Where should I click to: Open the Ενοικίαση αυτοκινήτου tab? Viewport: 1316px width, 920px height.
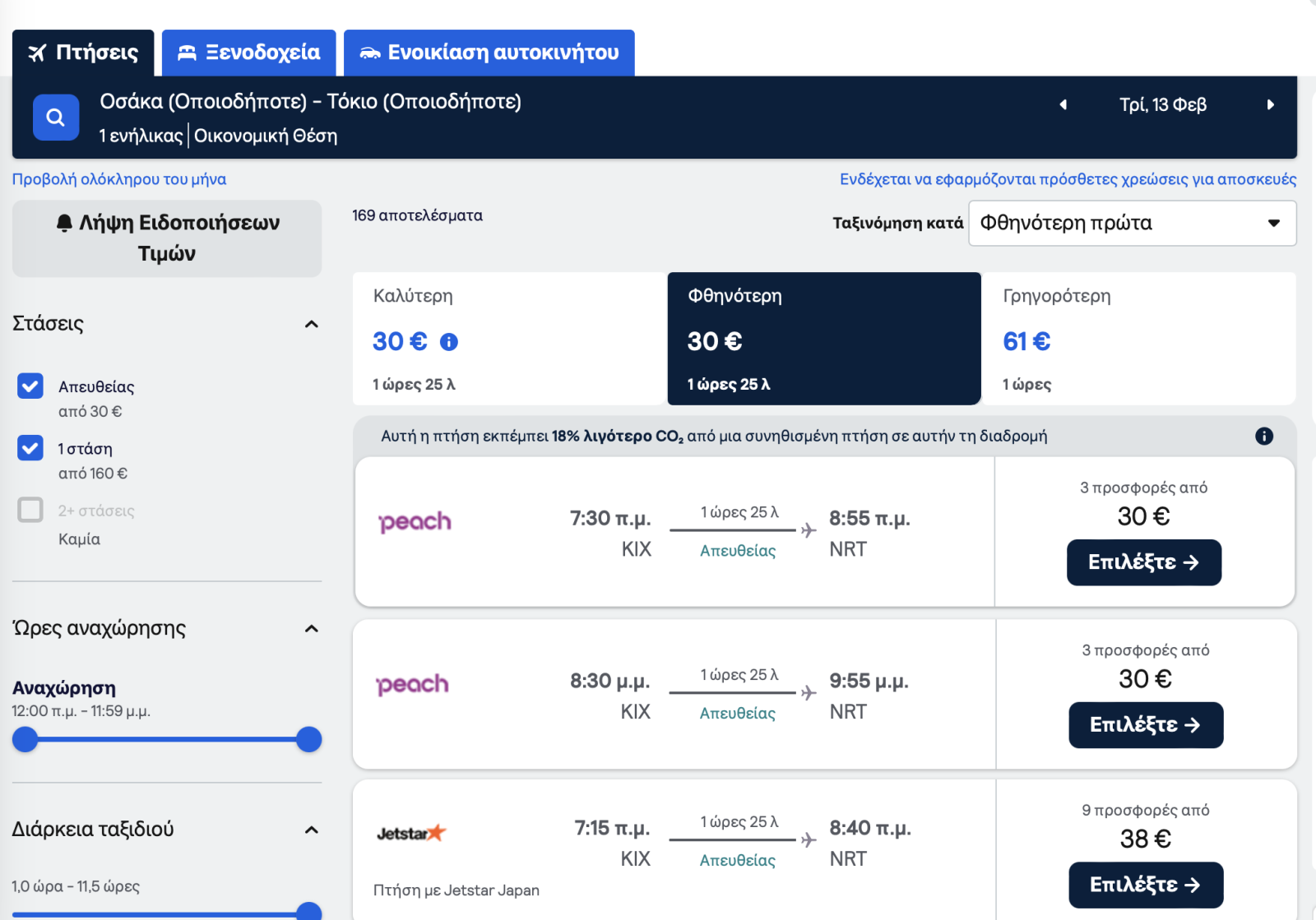point(489,53)
